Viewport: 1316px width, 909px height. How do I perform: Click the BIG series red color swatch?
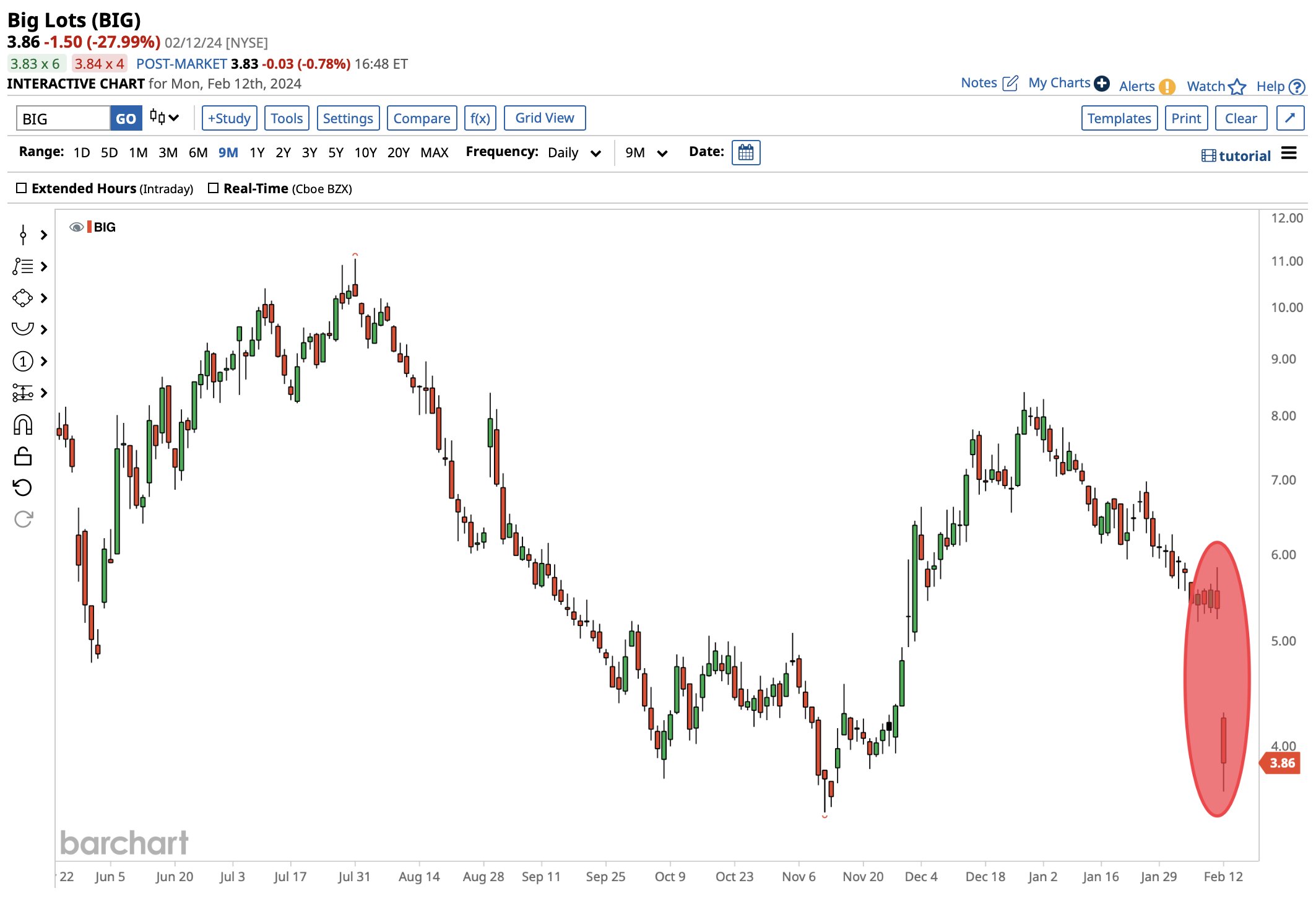click(x=89, y=227)
